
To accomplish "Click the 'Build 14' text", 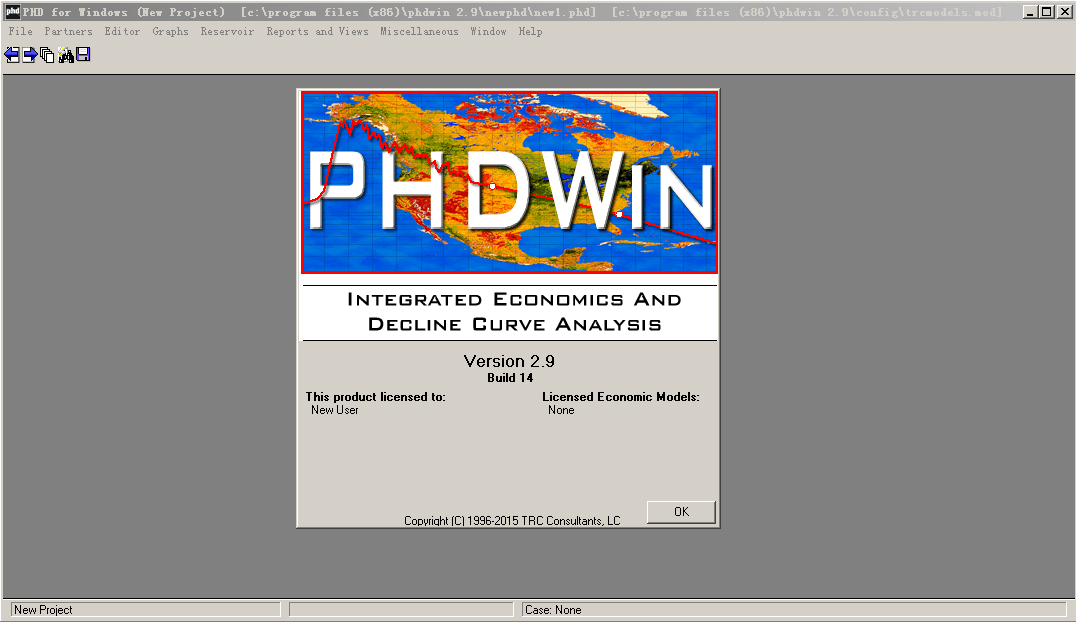I will (x=510, y=378).
